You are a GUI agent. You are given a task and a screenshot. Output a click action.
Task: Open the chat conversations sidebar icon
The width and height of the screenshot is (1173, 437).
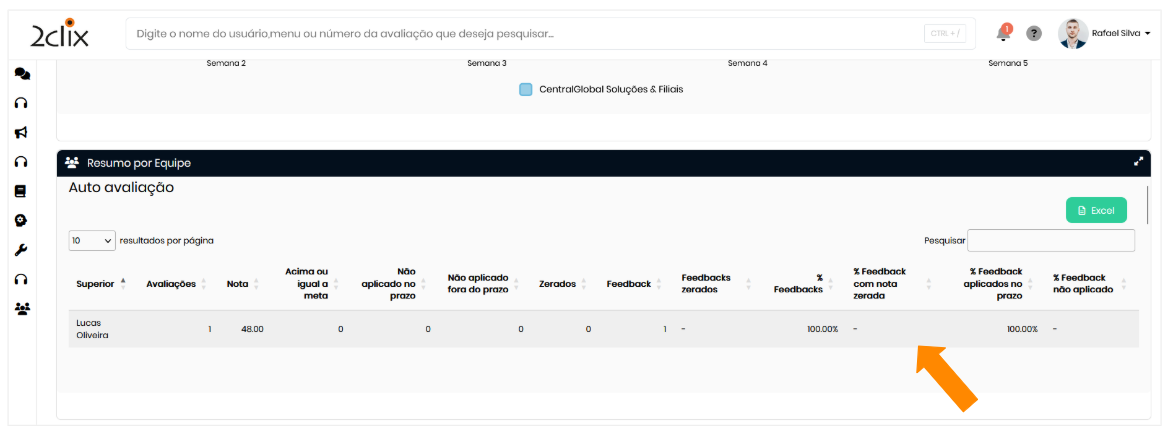(x=21, y=74)
